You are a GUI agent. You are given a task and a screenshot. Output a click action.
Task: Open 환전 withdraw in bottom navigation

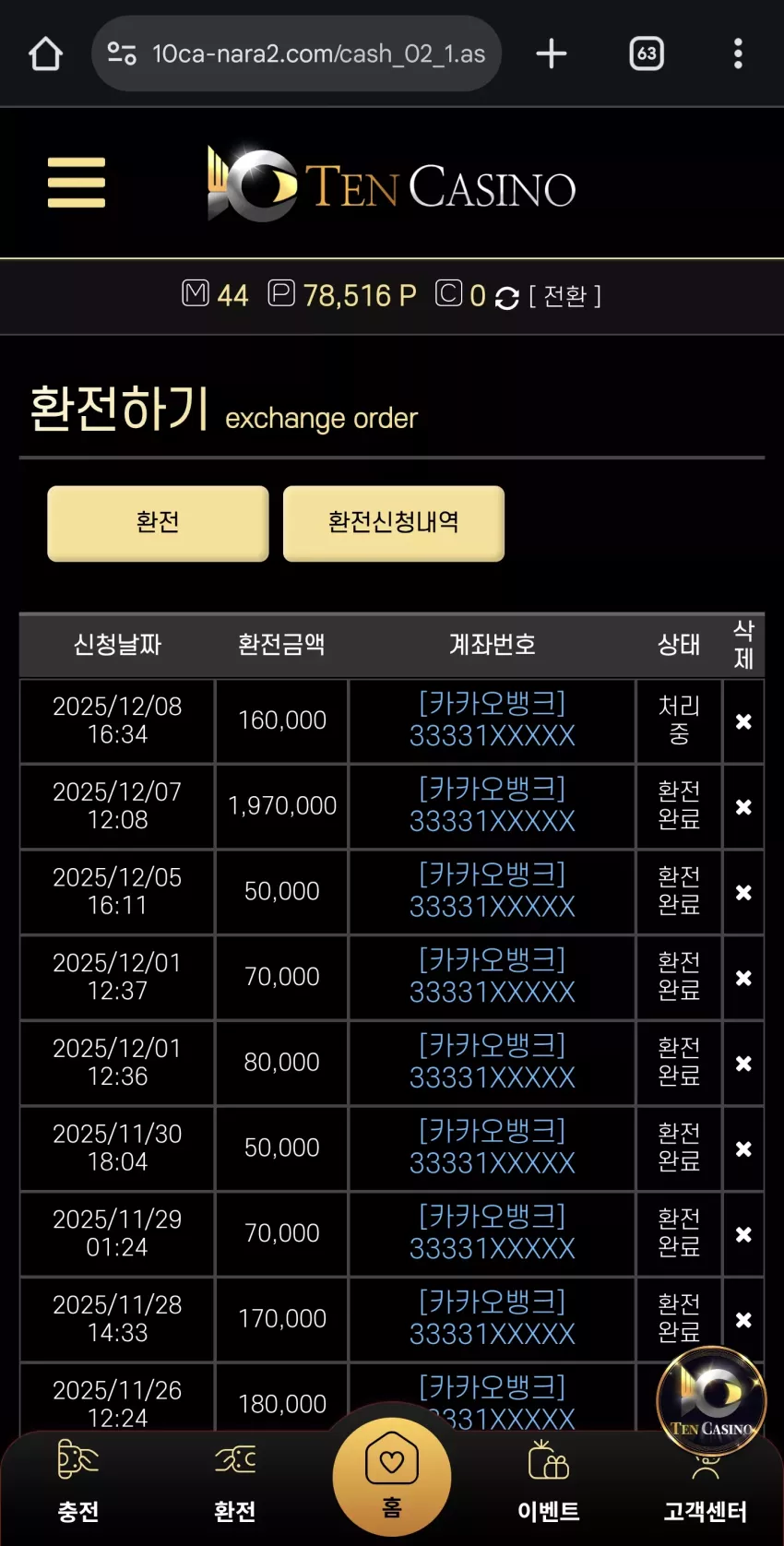click(x=235, y=1481)
